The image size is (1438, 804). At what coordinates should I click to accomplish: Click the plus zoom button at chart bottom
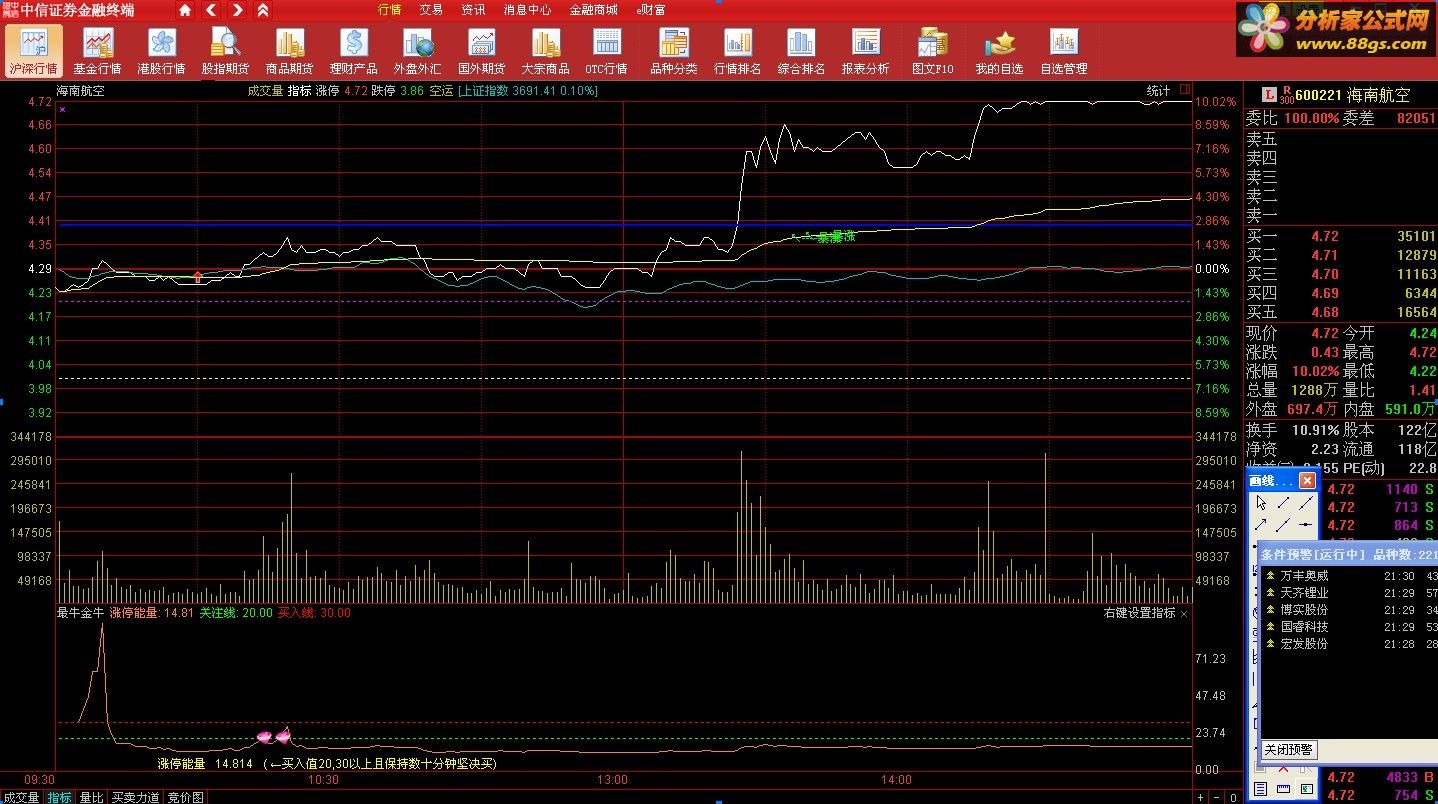tap(1201, 797)
